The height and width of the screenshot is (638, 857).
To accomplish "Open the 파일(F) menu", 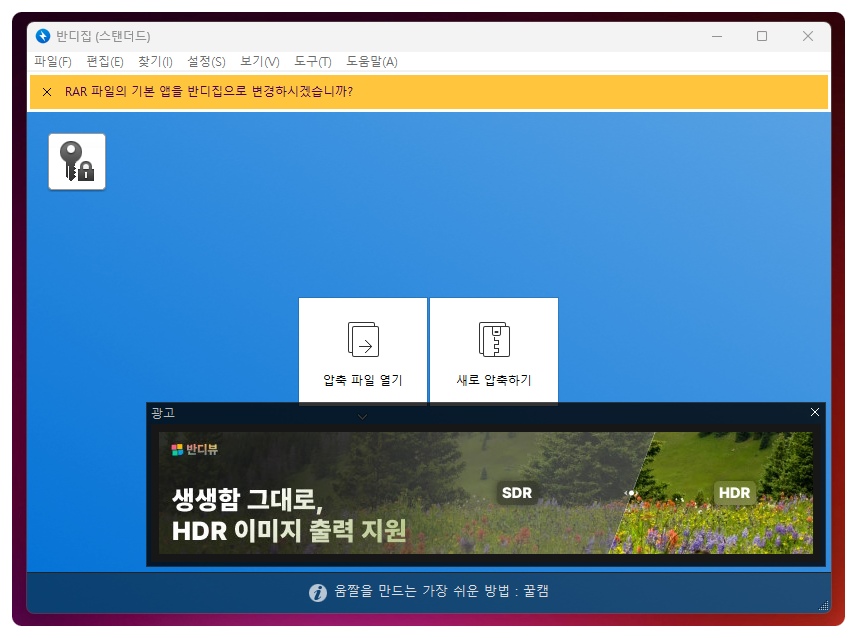I will coord(52,61).
